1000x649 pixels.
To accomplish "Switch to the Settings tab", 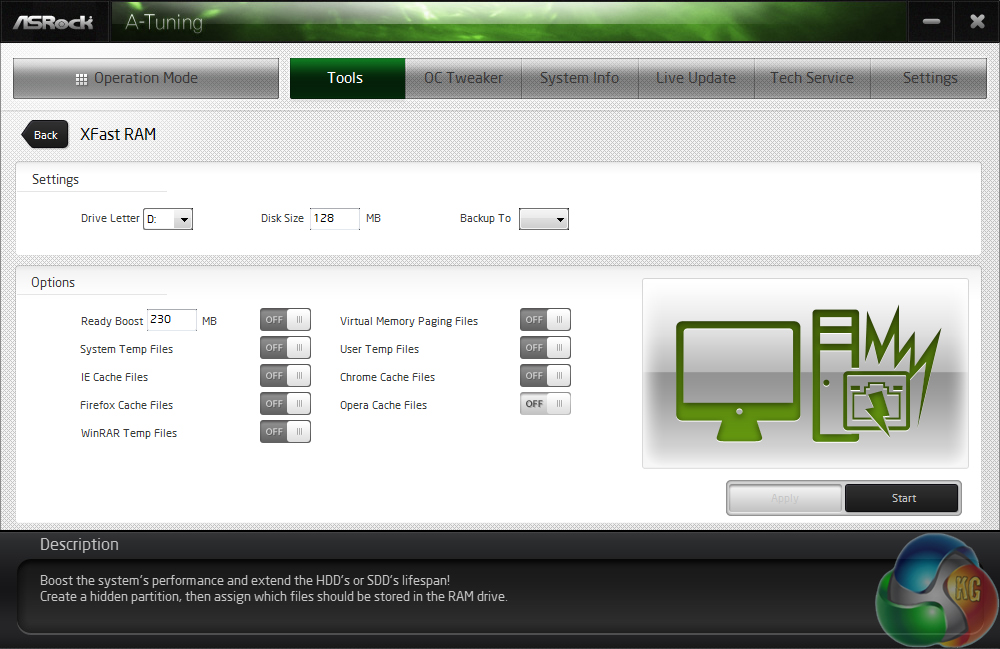I will point(929,78).
